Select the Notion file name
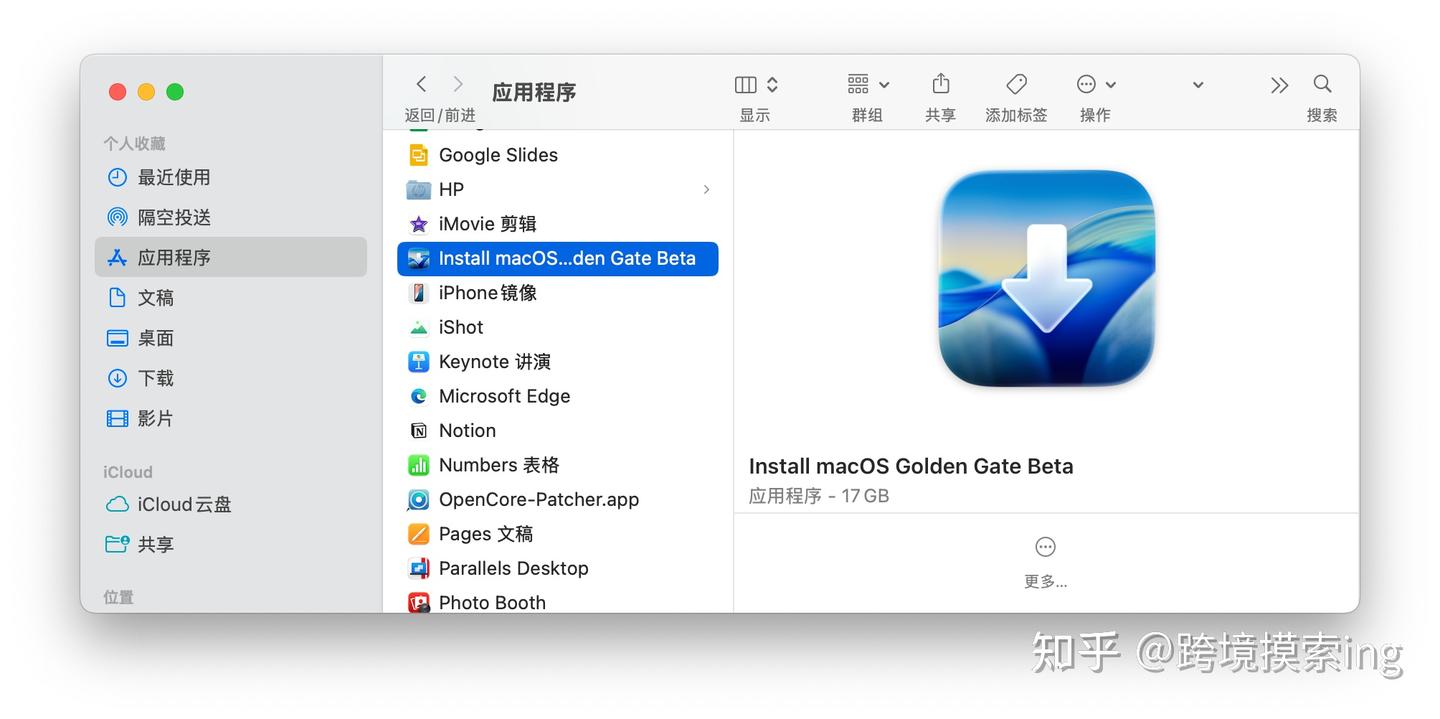 [x=467, y=430]
